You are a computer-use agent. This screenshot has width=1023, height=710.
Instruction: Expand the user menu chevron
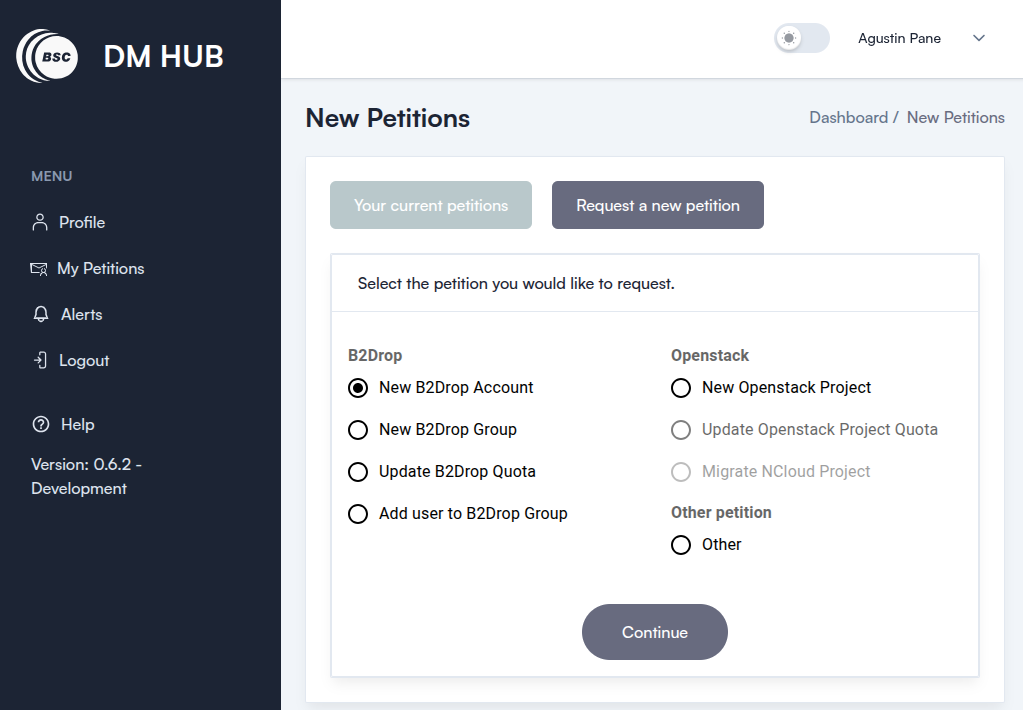coord(979,38)
